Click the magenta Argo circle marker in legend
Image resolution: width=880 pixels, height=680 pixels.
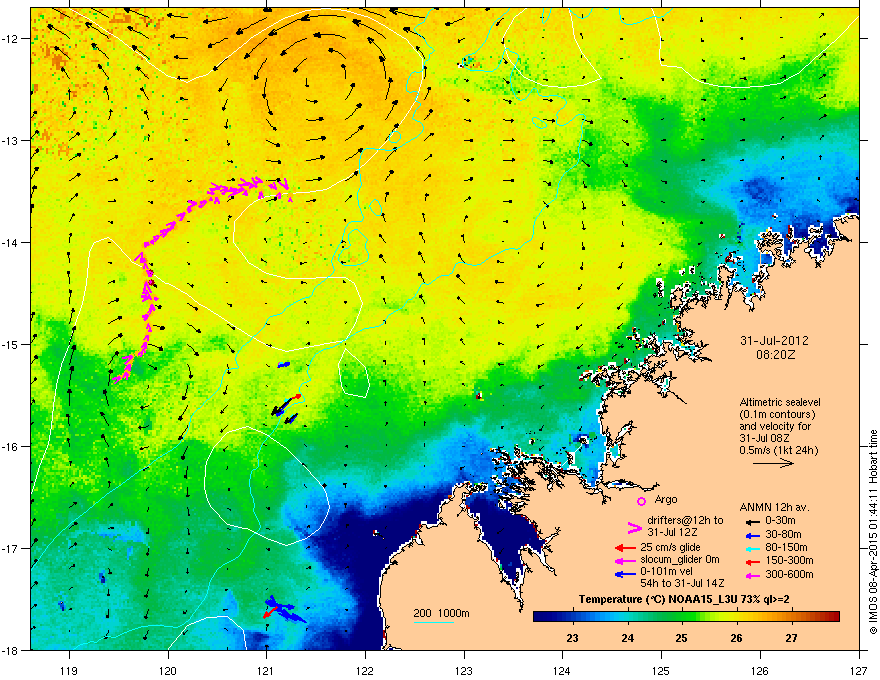pyautogui.click(x=641, y=501)
